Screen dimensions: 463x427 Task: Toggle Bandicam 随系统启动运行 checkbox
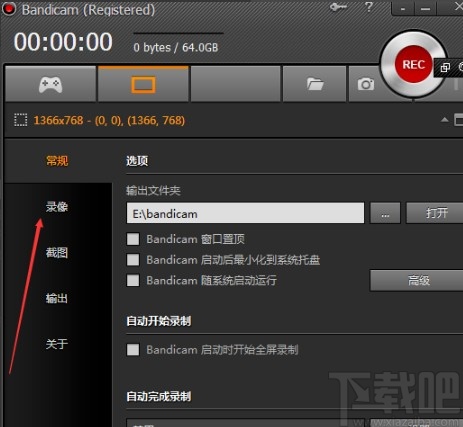[x=133, y=280]
